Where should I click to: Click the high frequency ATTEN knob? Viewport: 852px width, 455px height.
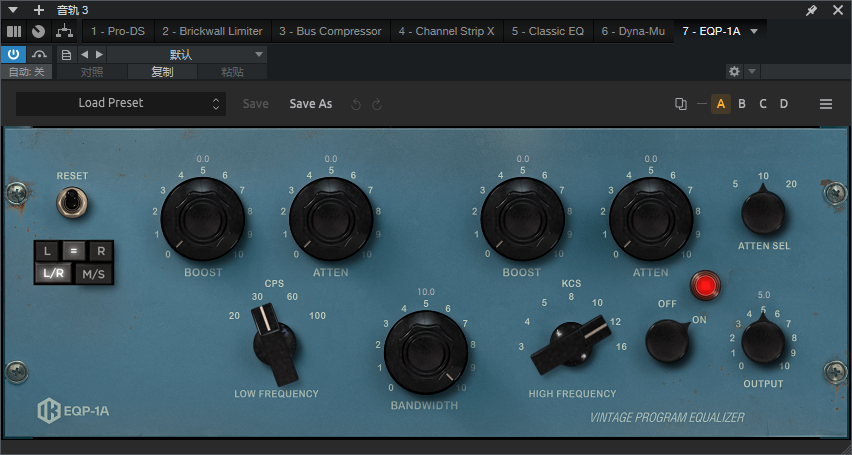pos(650,219)
